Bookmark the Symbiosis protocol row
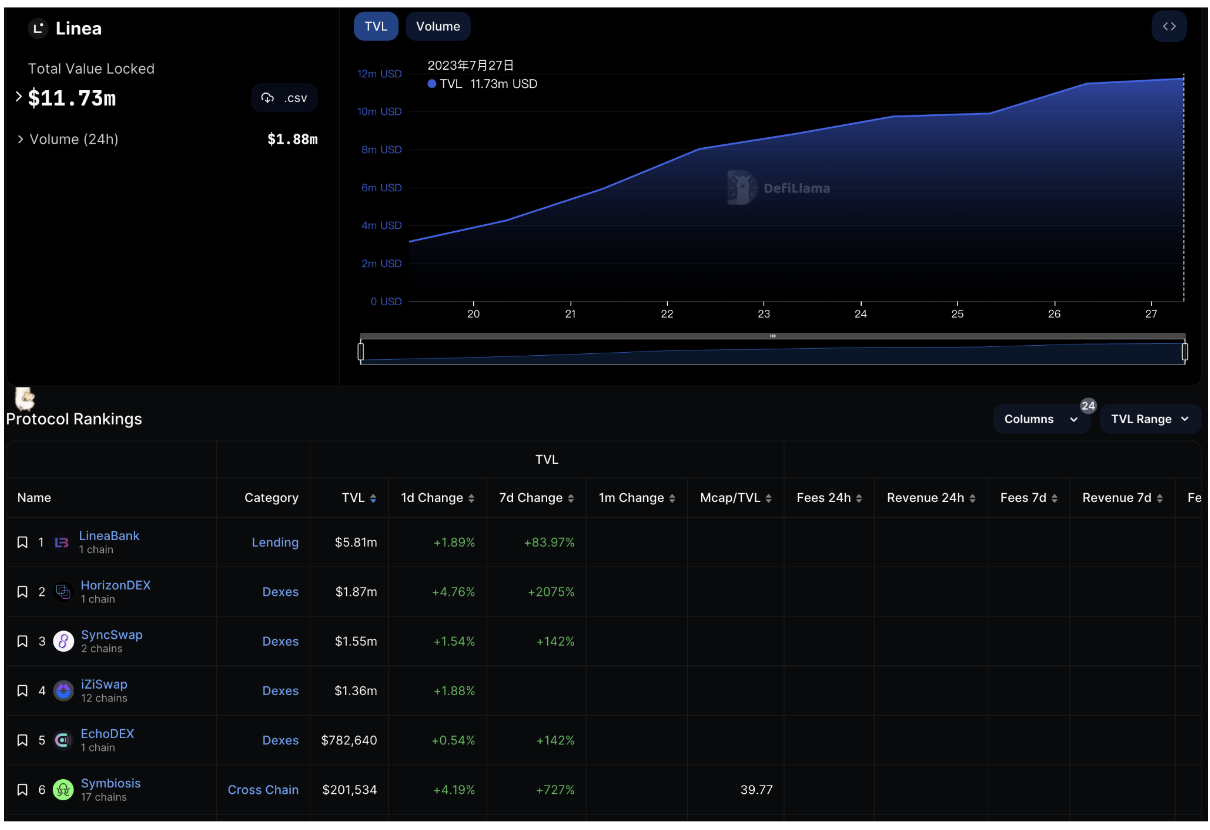This screenshot has height=830, width=1210. coord(22,790)
